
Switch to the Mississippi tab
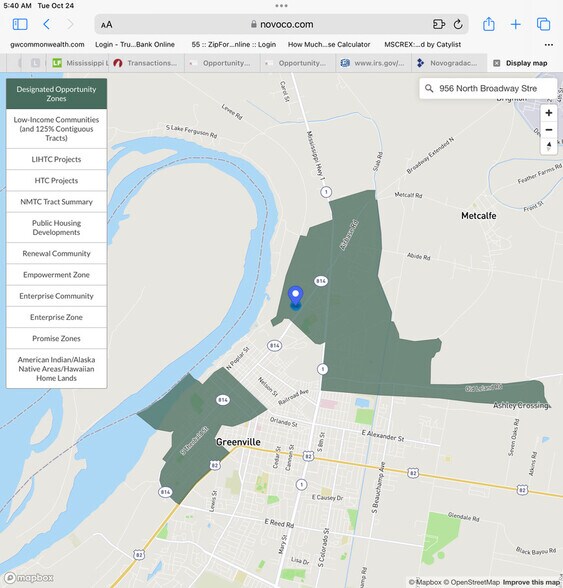pyautogui.click(x=80, y=63)
